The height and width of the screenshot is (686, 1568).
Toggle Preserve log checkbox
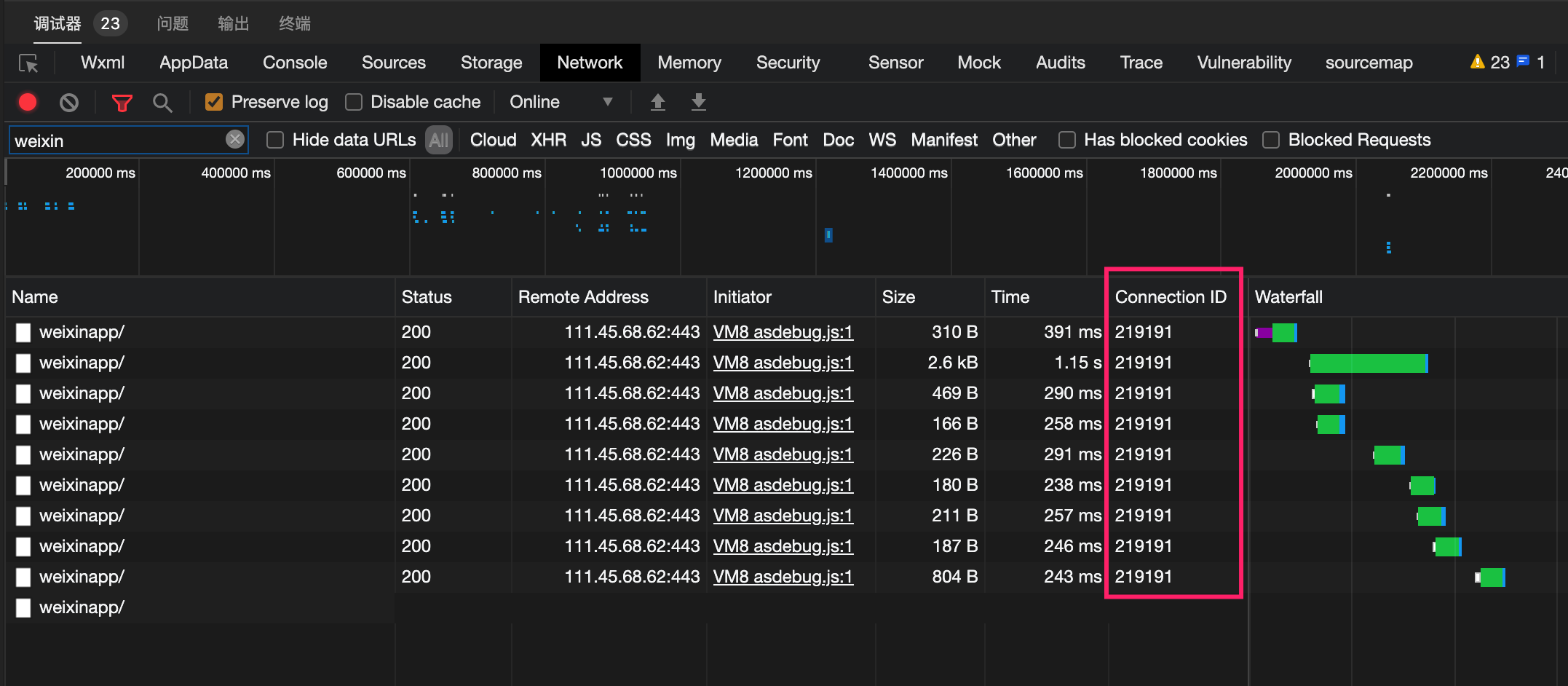click(213, 102)
